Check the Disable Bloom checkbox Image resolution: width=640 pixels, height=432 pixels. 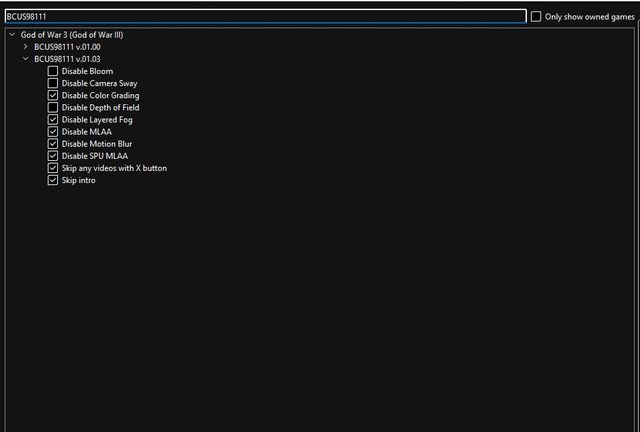pyautogui.click(x=53, y=71)
